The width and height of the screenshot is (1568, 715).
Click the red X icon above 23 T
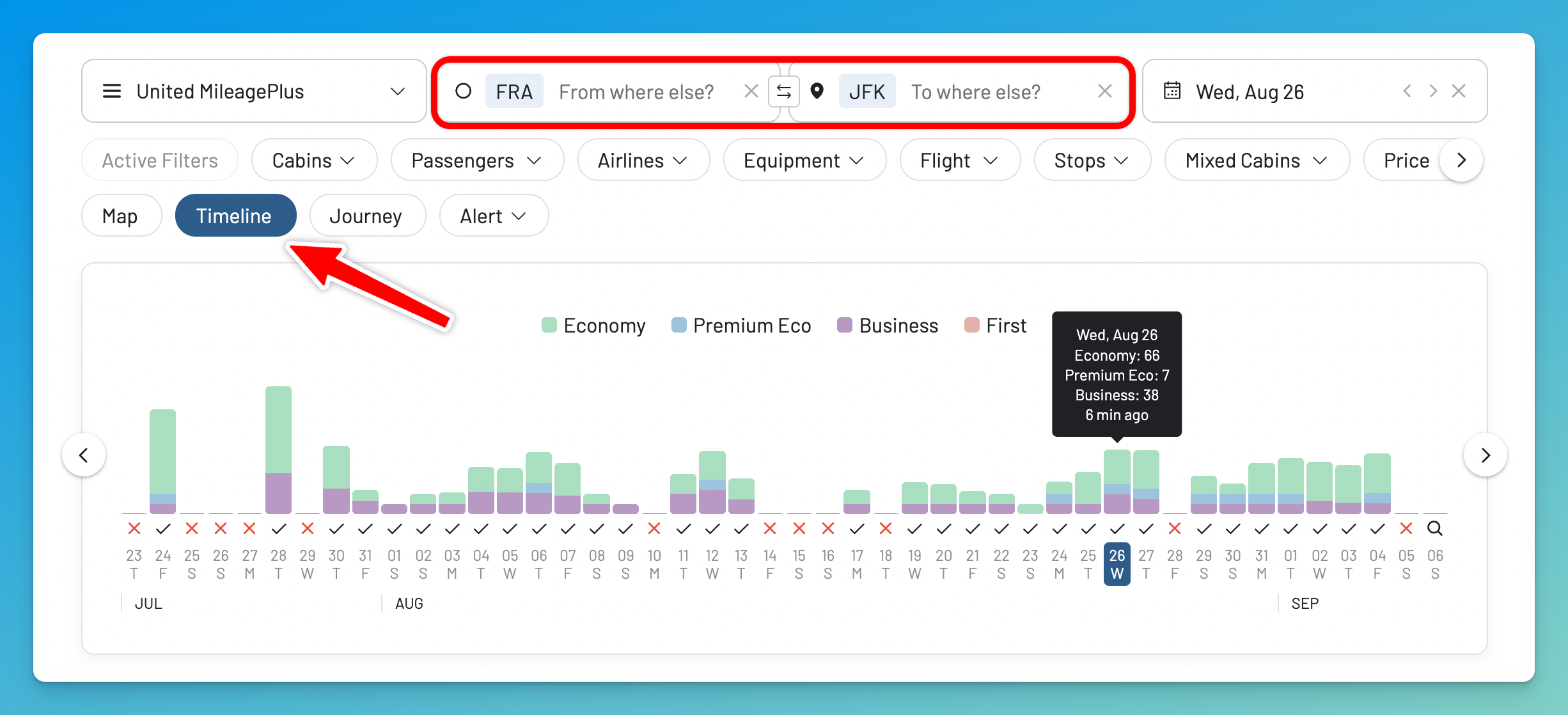pos(134,528)
